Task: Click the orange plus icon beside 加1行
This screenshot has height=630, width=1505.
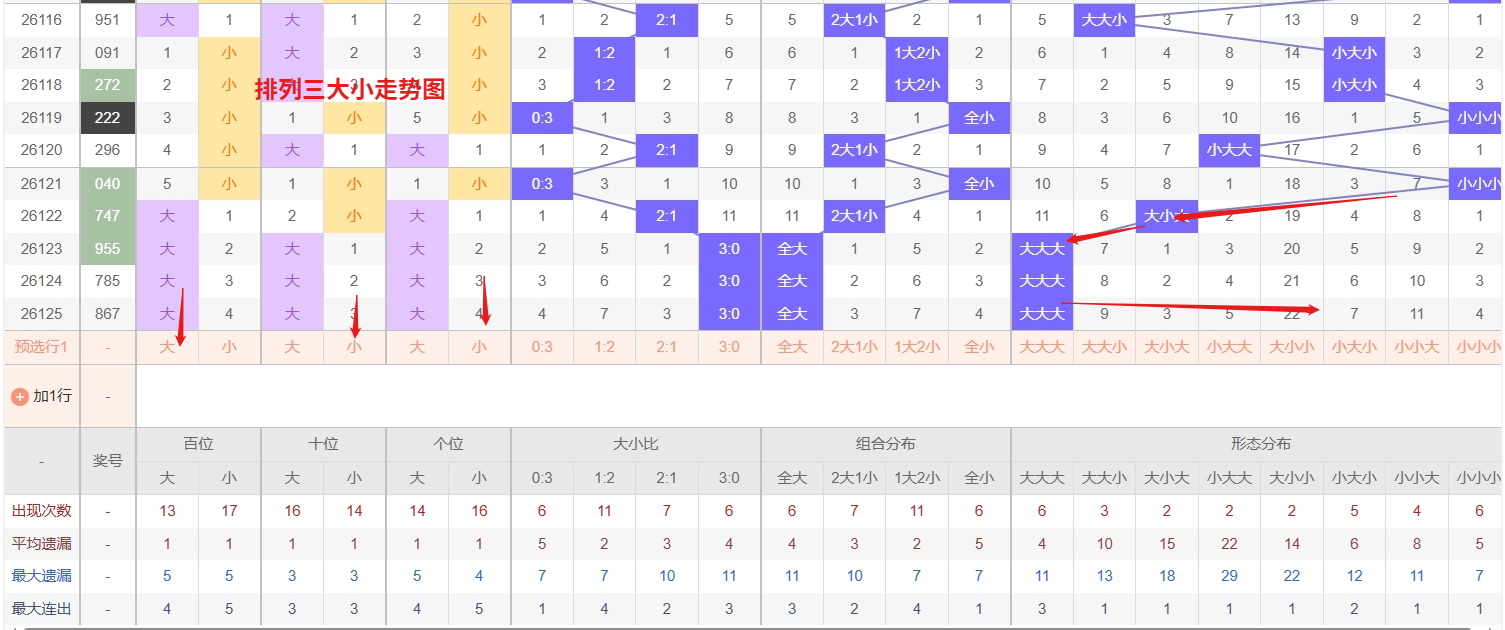Action: (x=19, y=397)
